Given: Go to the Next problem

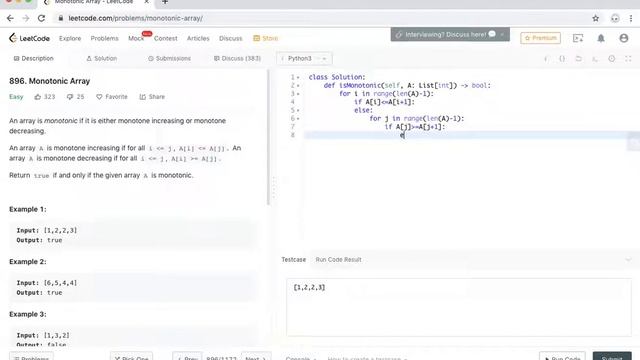Looking at the screenshot, I should tap(256, 357).
